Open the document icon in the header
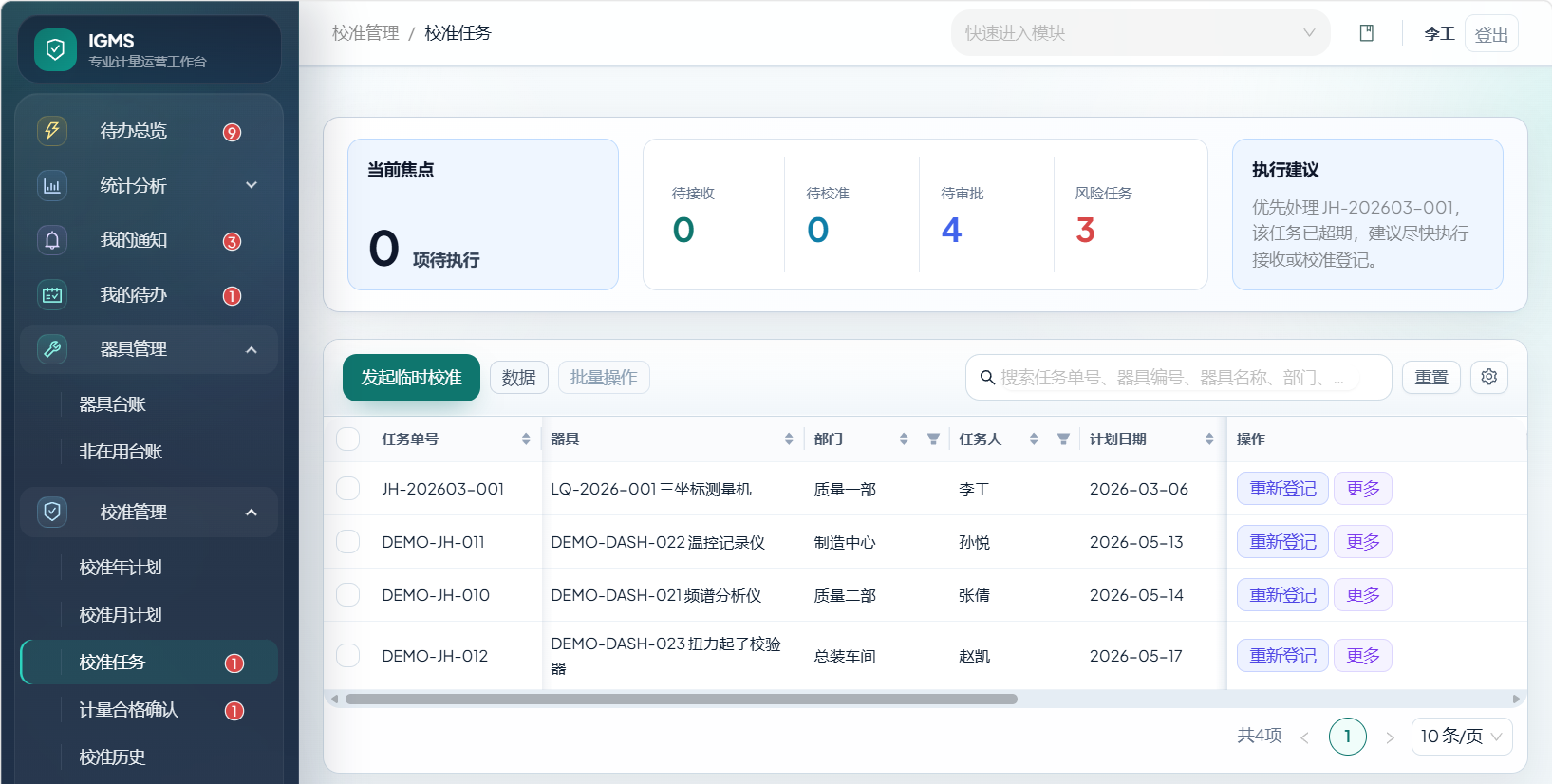 pyautogui.click(x=1367, y=33)
